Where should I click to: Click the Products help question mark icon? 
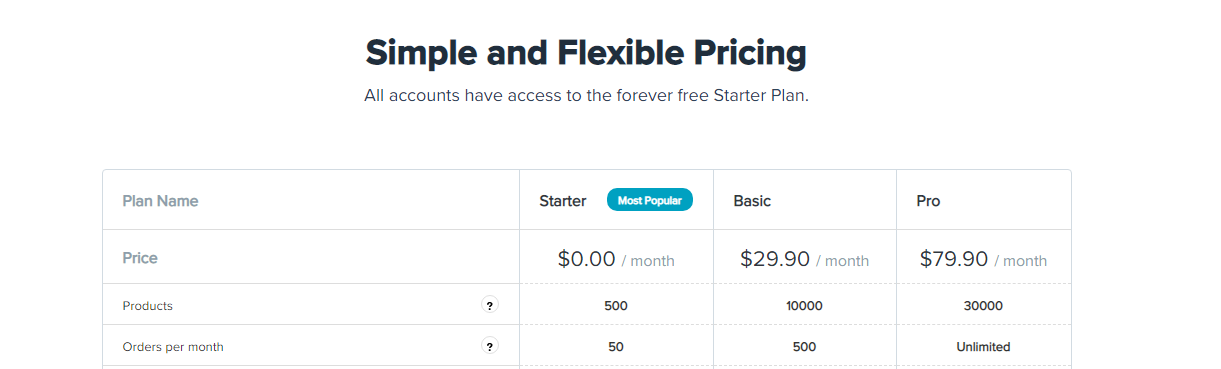click(x=490, y=306)
